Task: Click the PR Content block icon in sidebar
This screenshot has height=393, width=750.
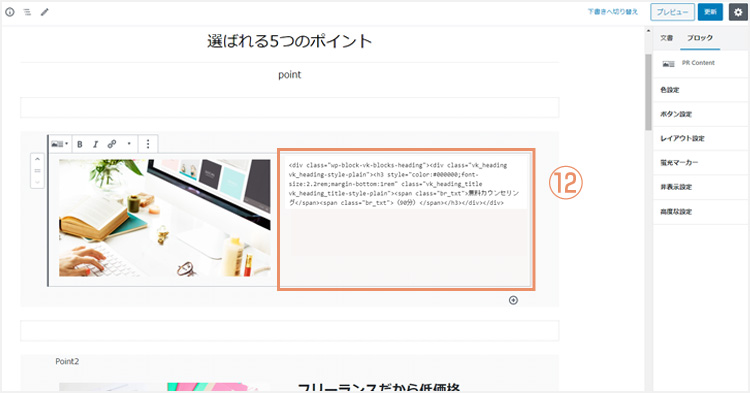Action: click(668, 64)
